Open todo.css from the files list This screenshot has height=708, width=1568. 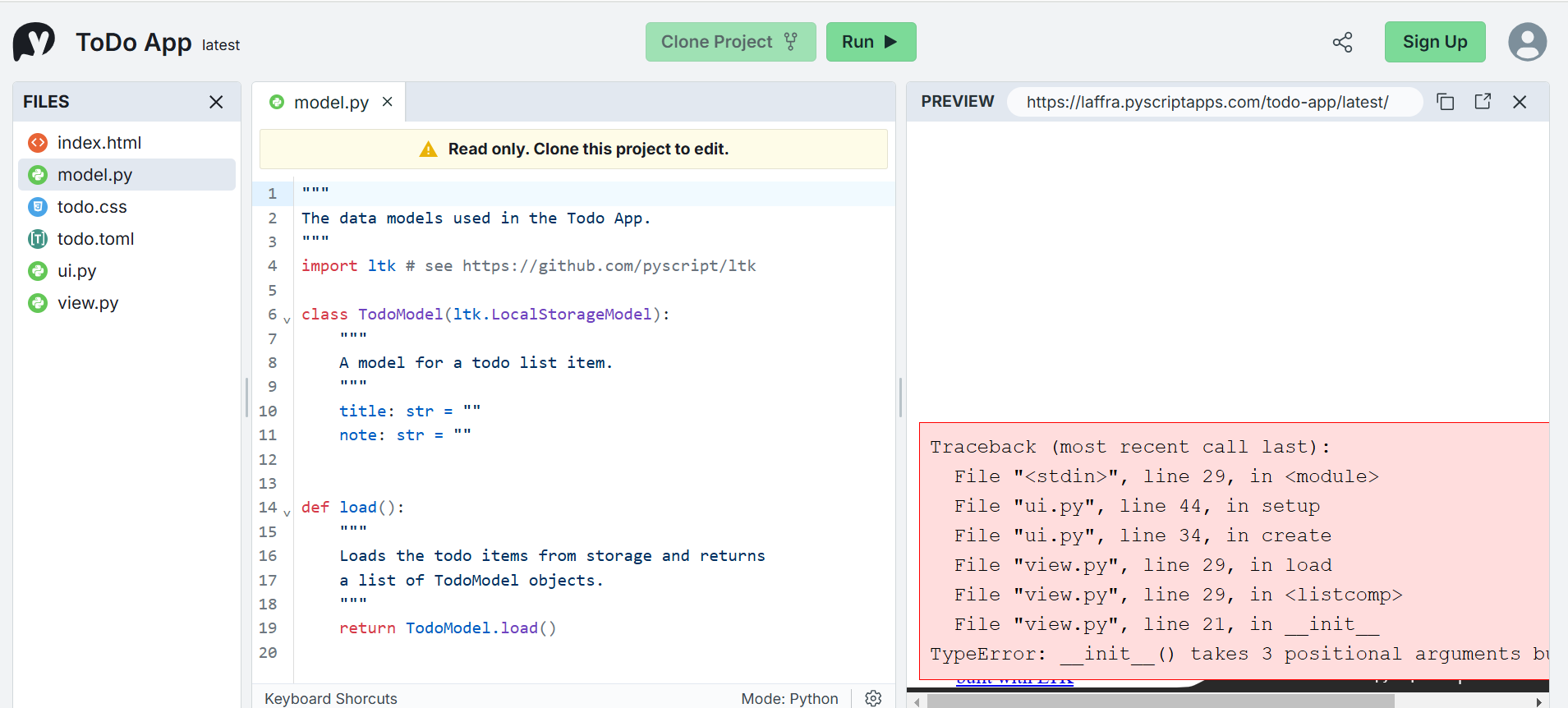[x=92, y=207]
